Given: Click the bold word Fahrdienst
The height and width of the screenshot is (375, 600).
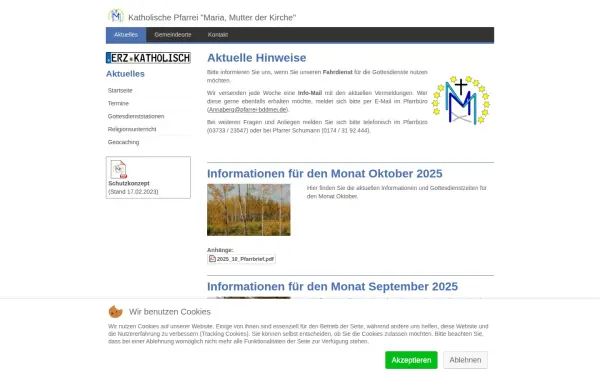Looking at the screenshot, I should pyautogui.click(x=338, y=72).
